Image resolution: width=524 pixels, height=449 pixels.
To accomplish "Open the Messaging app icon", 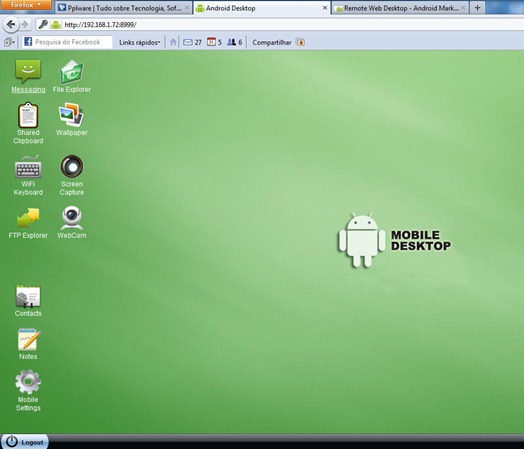I will [28, 71].
